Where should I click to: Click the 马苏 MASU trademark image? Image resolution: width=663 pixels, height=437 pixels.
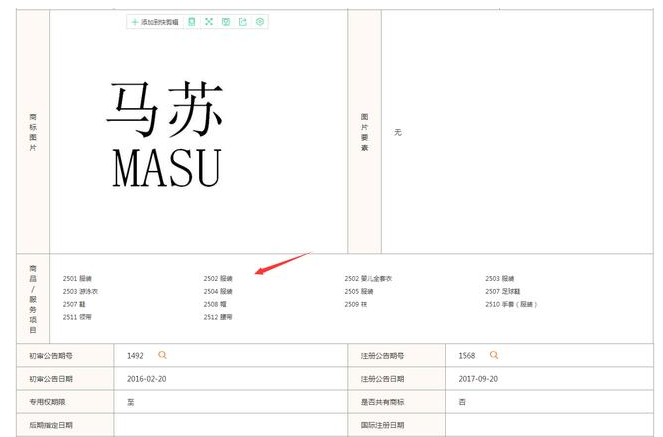(164, 134)
